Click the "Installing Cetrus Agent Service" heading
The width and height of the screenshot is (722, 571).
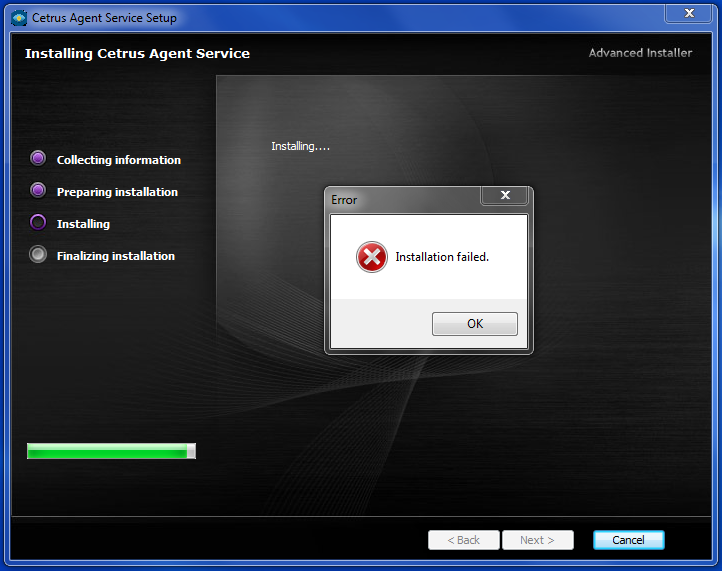pos(137,53)
